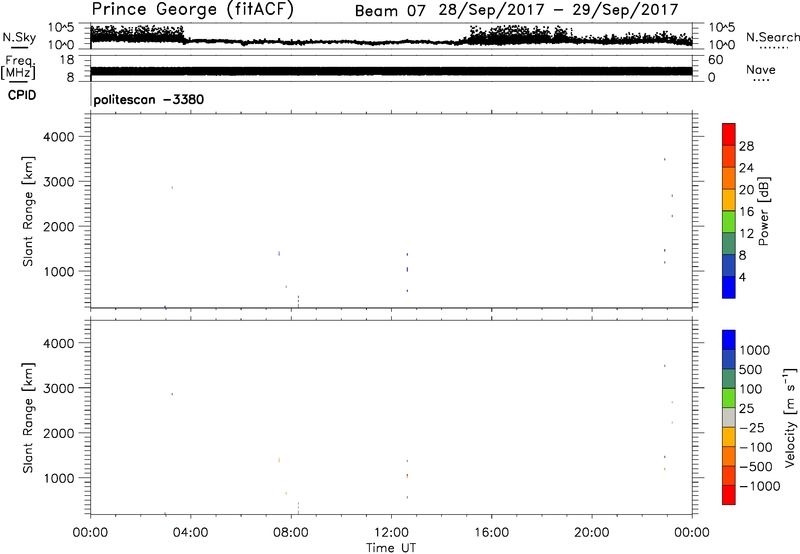Viewport: 800px width, 554px height.
Task: Select the green 12-16 dB Power colorbar segment
Action: [729, 221]
